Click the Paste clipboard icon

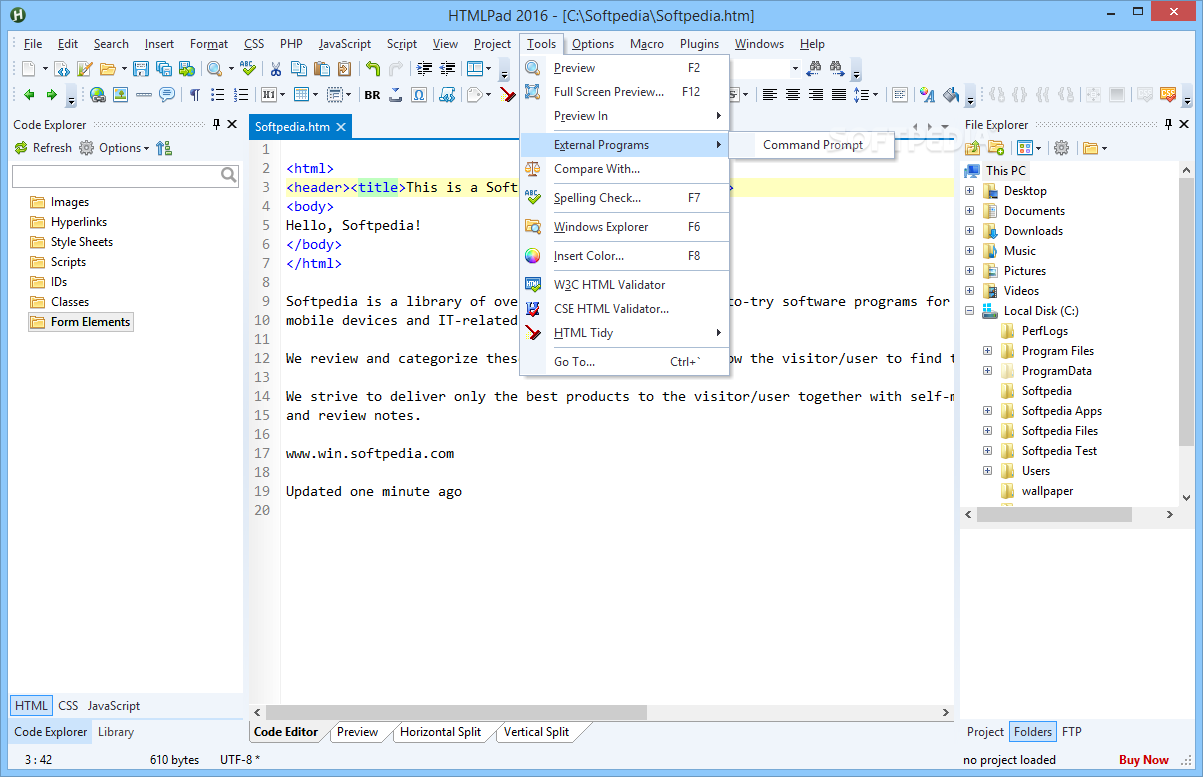[322, 69]
